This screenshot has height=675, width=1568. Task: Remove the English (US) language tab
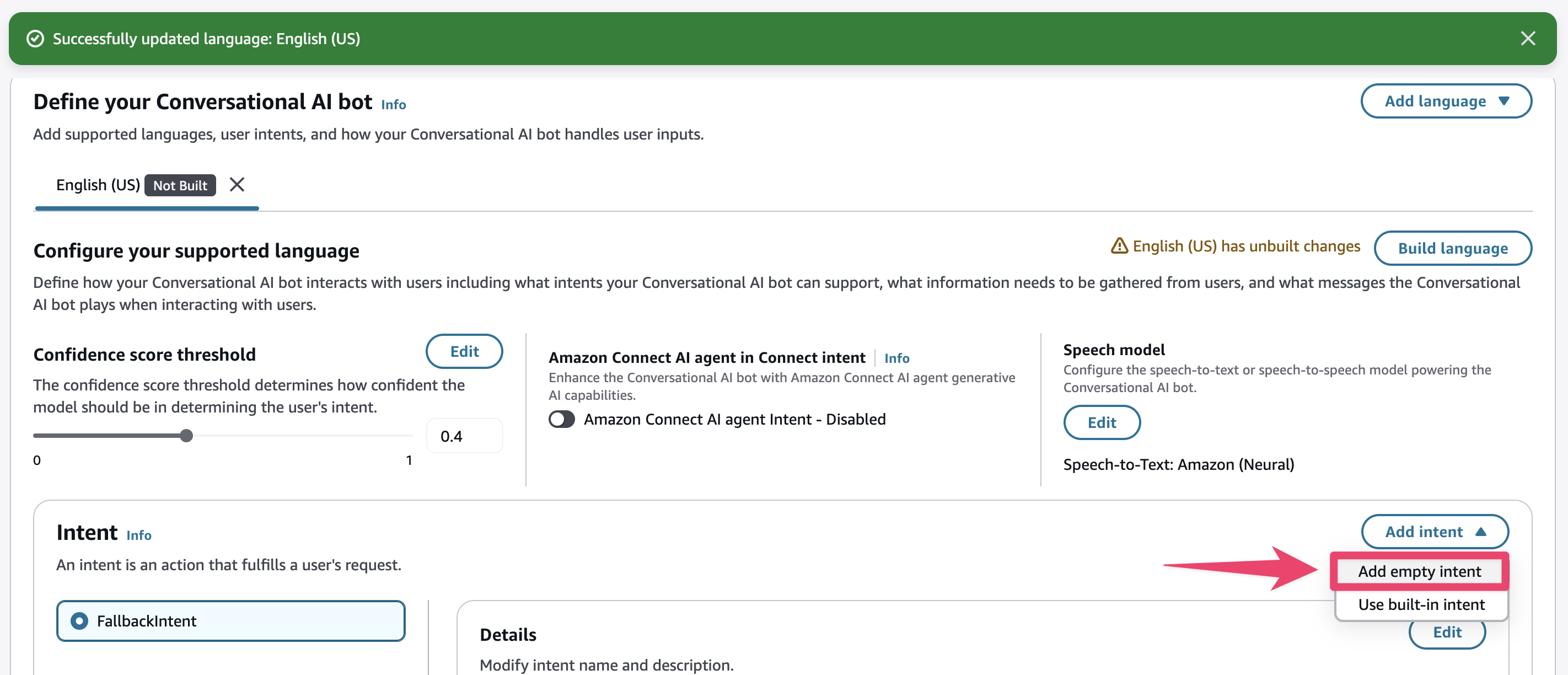(x=237, y=184)
